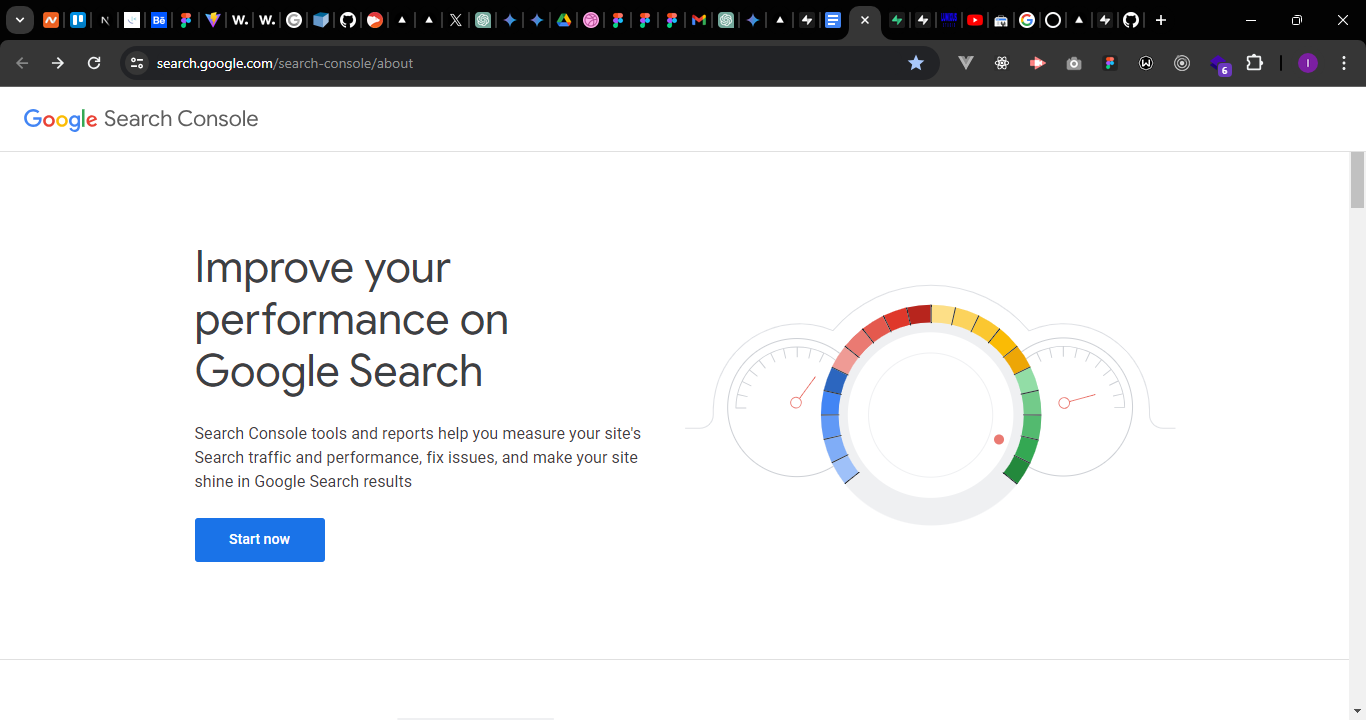
Task: Switch to the white ring icon tab
Action: 1053,20
